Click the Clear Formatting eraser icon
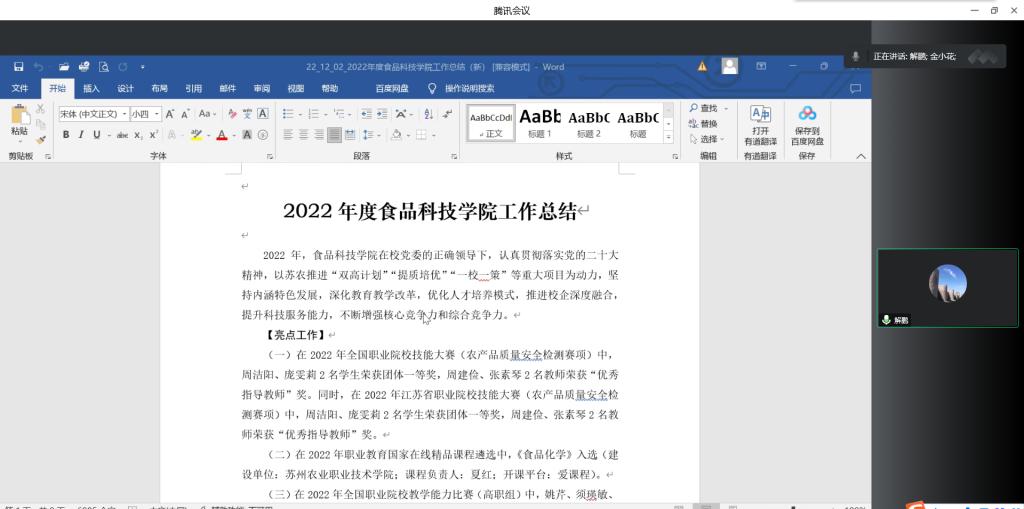This screenshot has height=509, width=1024. [232, 114]
